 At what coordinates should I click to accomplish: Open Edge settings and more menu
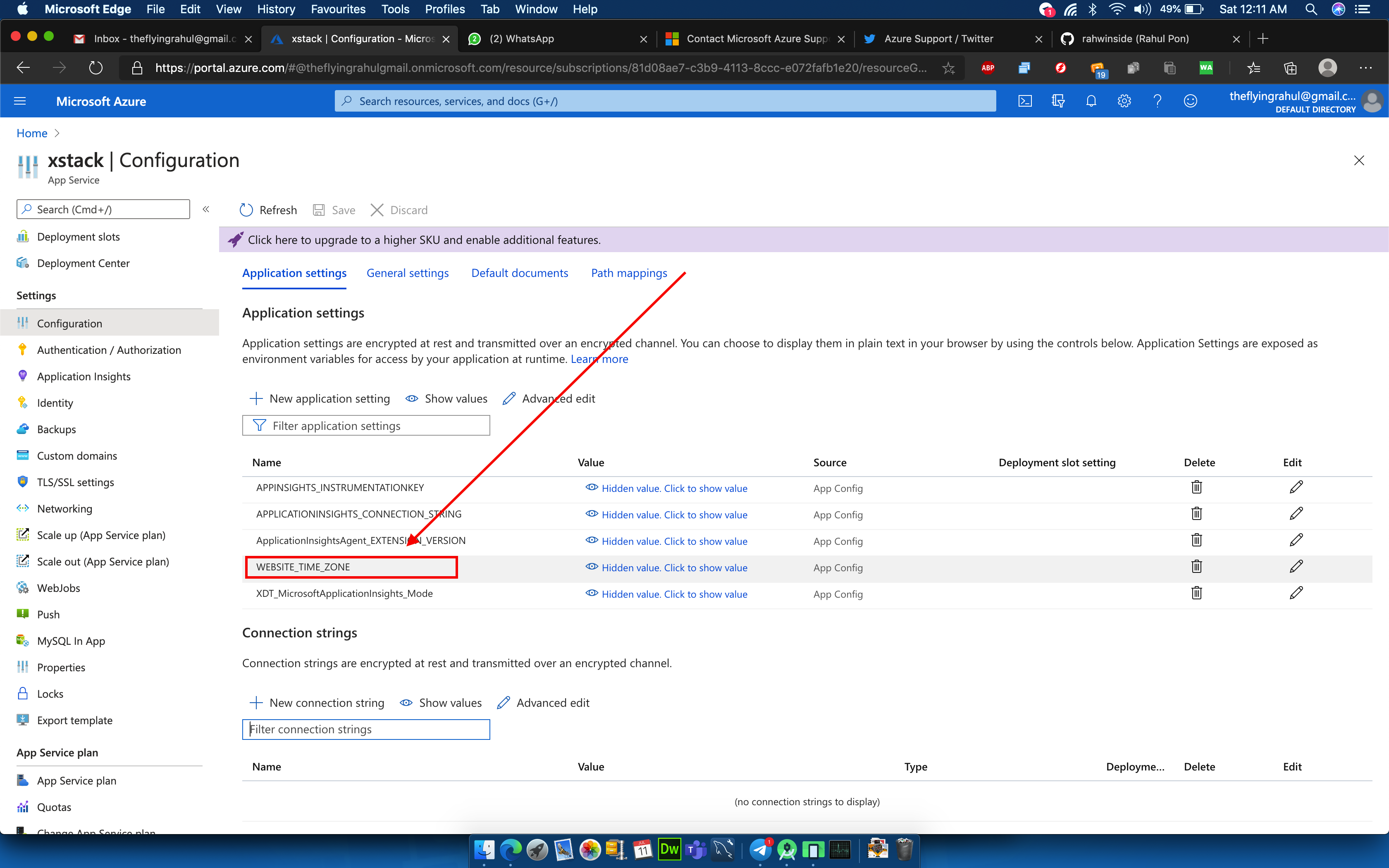[x=1365, y=68]
